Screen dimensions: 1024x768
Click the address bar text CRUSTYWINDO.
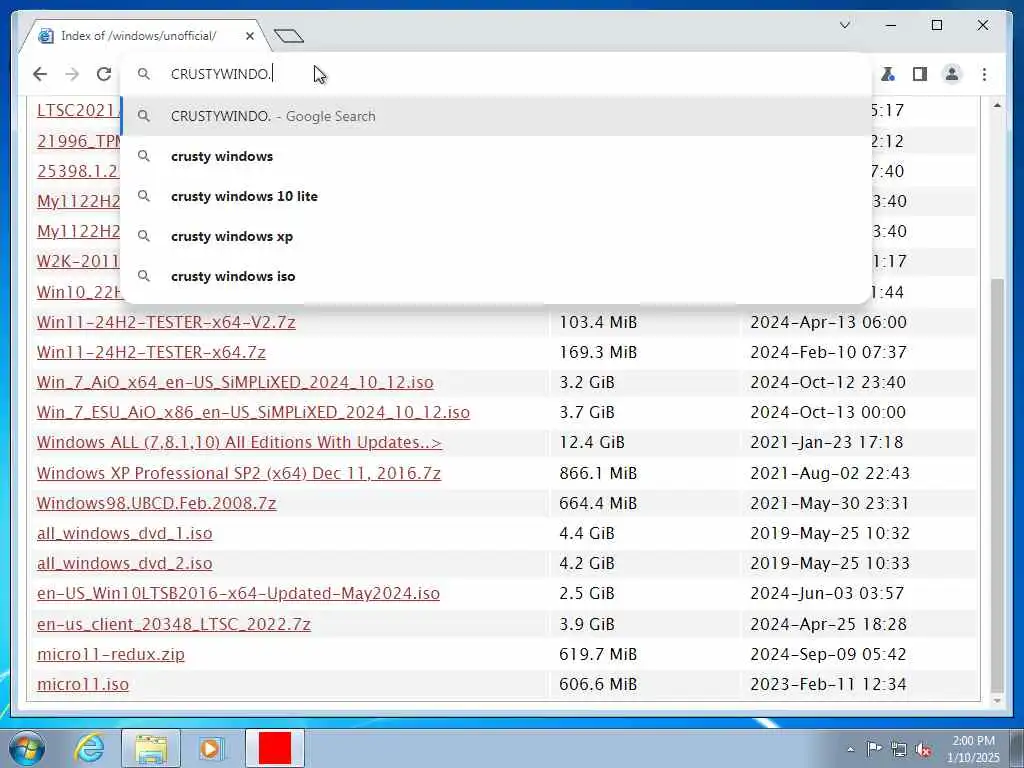(x=221, y=74)
